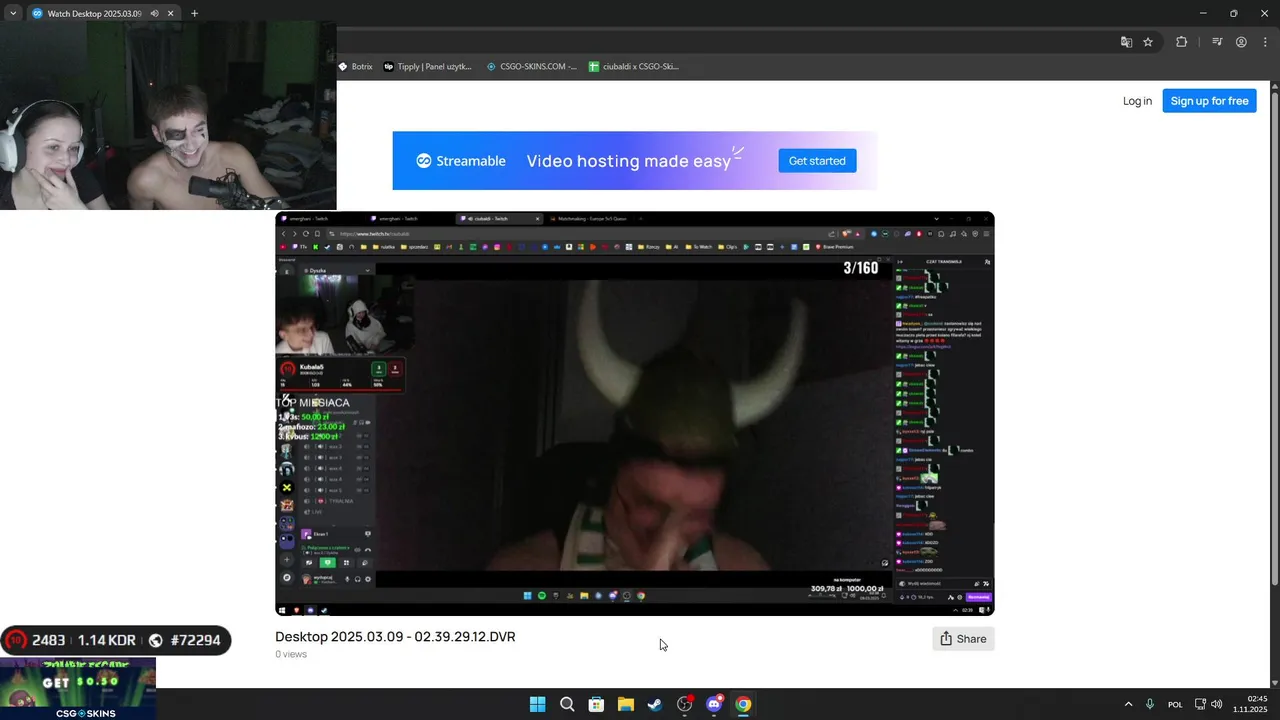Open the CSGO-SKINS.COM bookmark

(x=531, y=67)
